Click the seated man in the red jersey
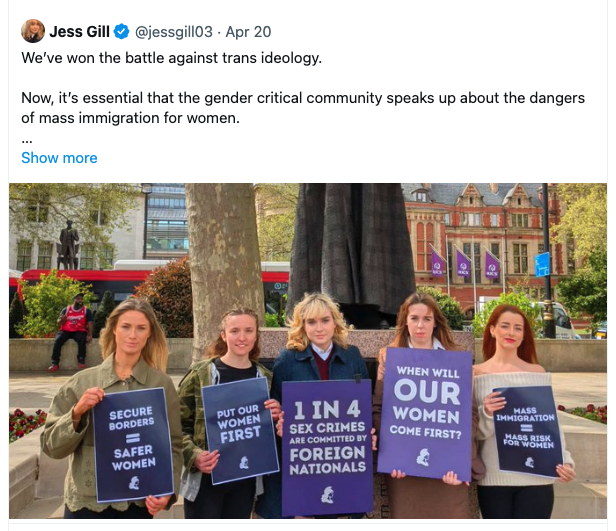This screenshot has height=531, width=616. 72,333
